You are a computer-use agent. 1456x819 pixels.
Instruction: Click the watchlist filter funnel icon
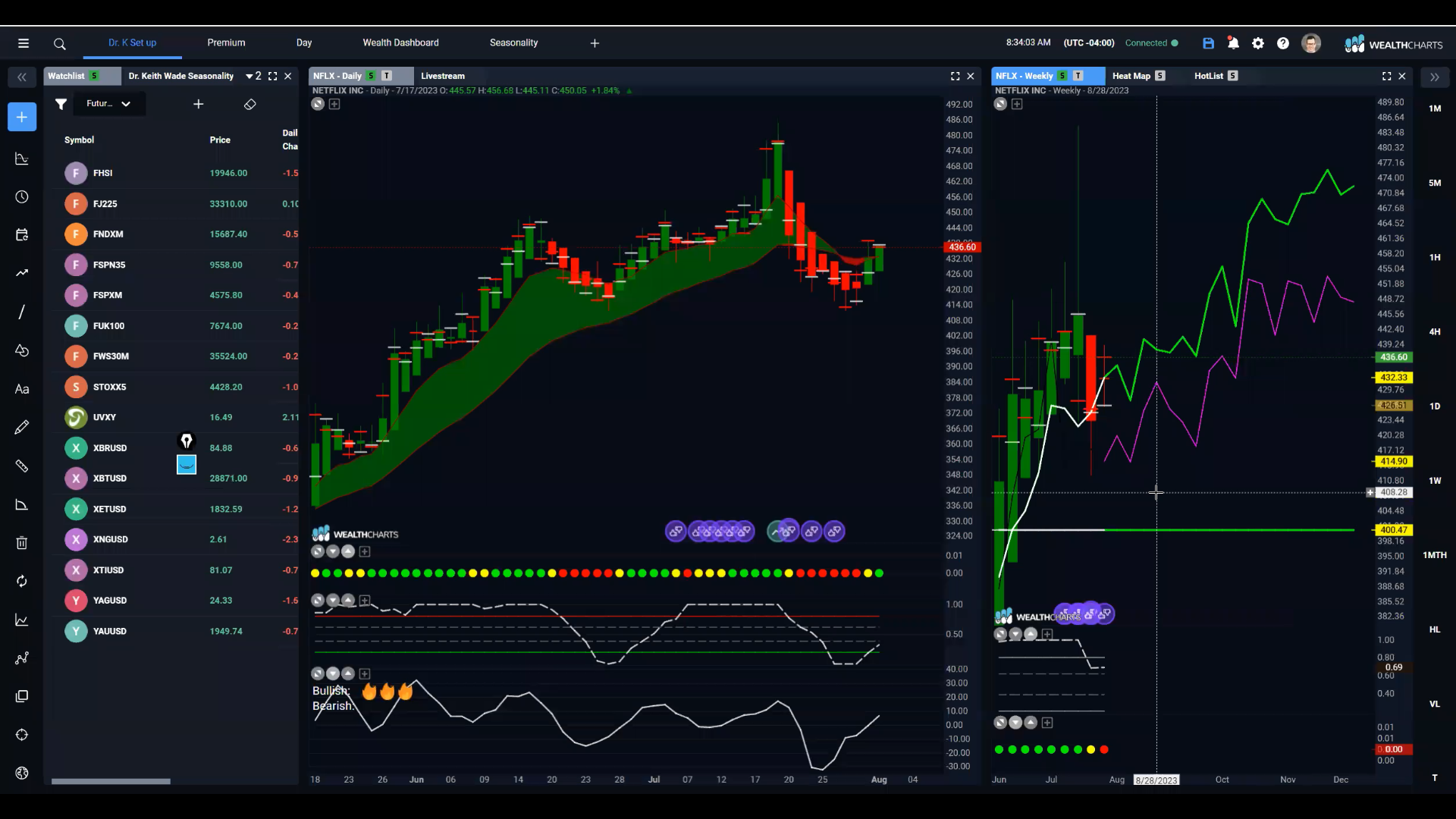point(61,104)
